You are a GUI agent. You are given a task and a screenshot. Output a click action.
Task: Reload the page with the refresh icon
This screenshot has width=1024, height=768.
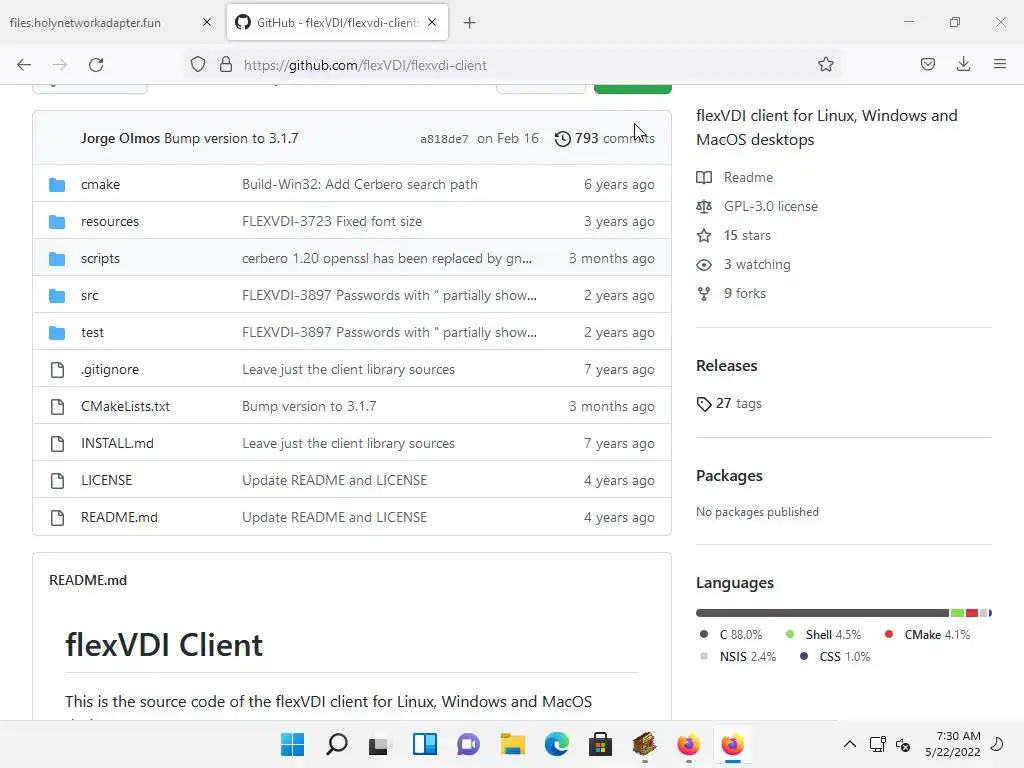(x=96, y=65)
